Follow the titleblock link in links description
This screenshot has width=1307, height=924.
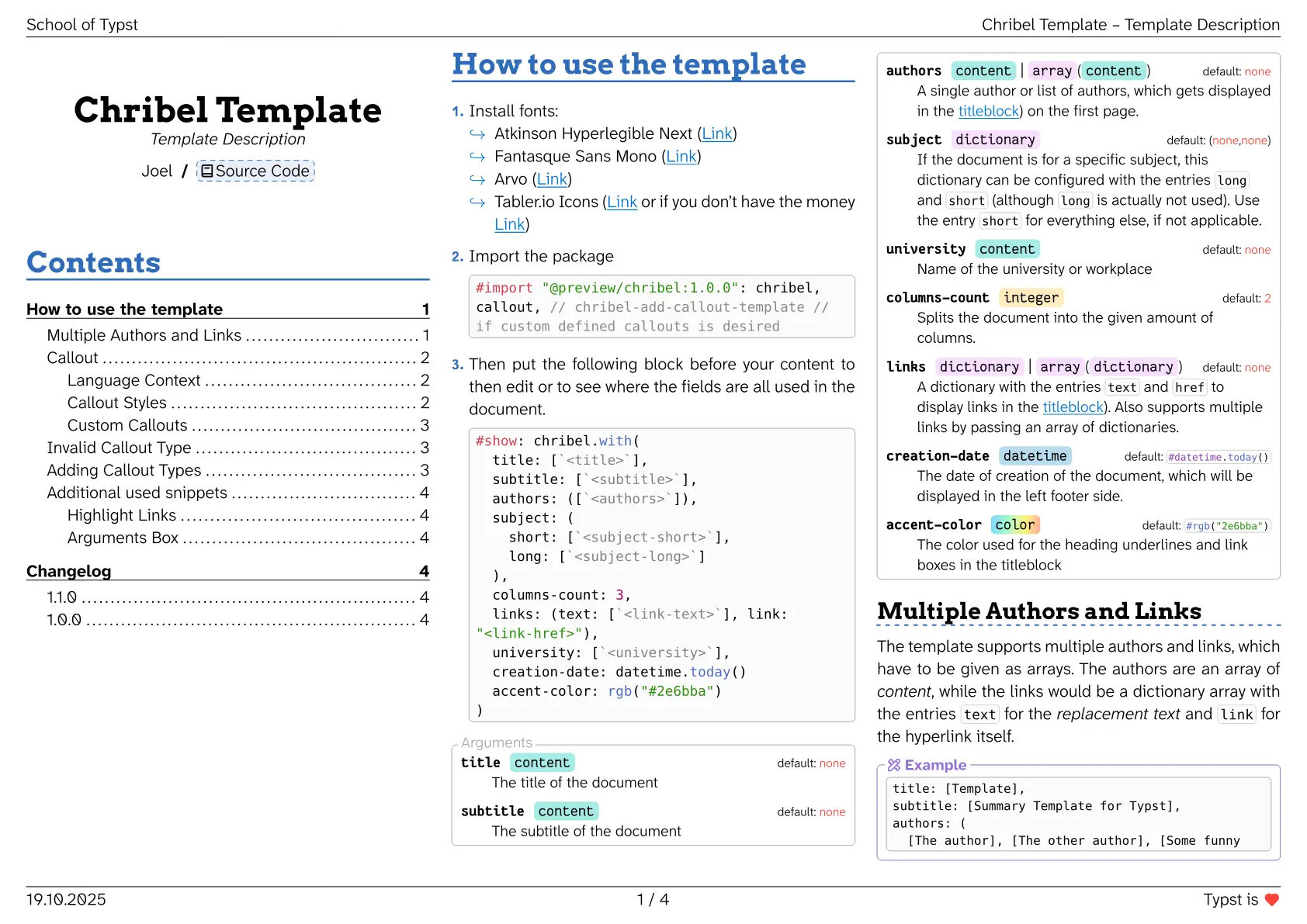pos(1073,407)
